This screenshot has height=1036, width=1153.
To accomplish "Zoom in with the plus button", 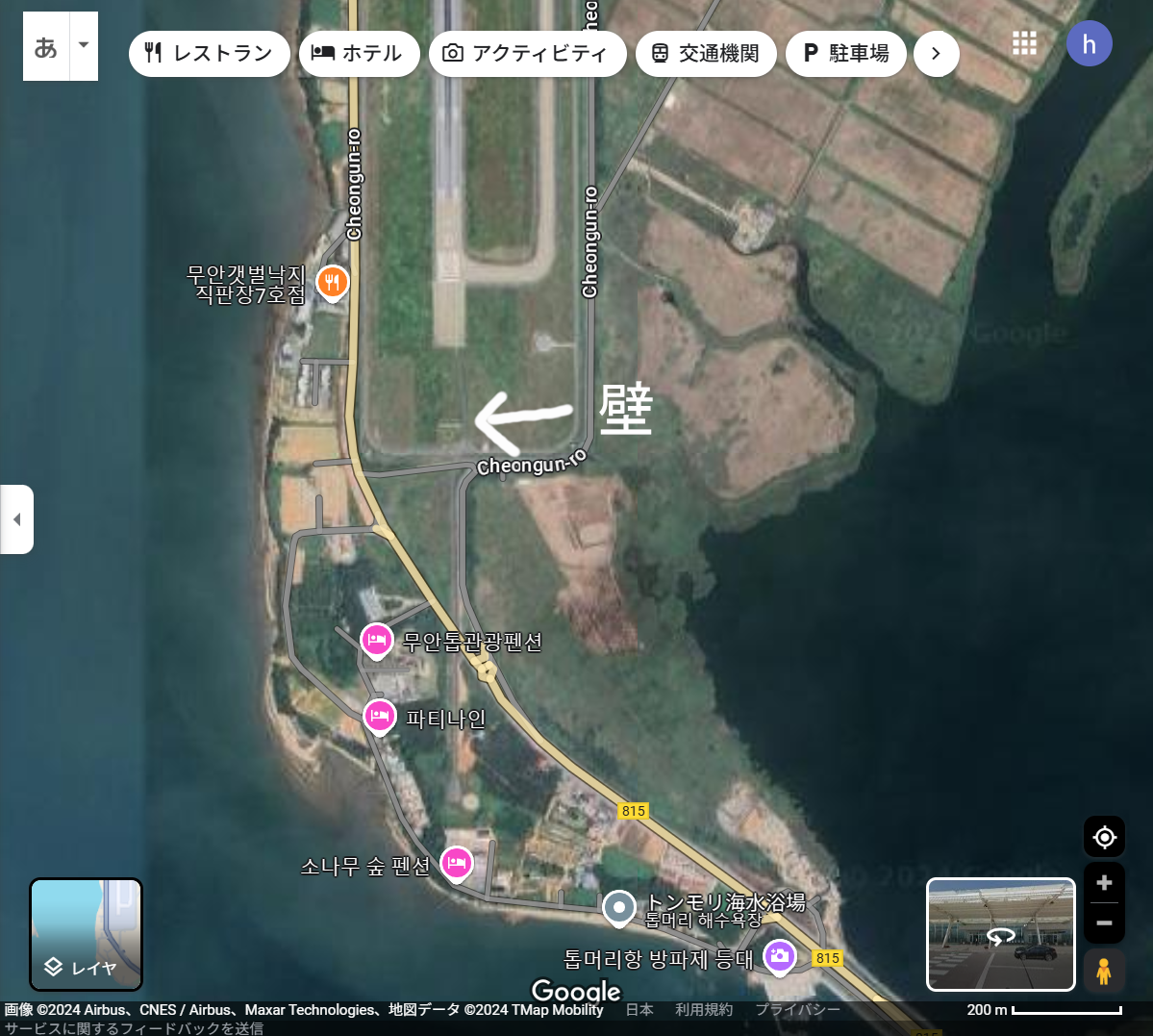I will (x=1104, y=883).
